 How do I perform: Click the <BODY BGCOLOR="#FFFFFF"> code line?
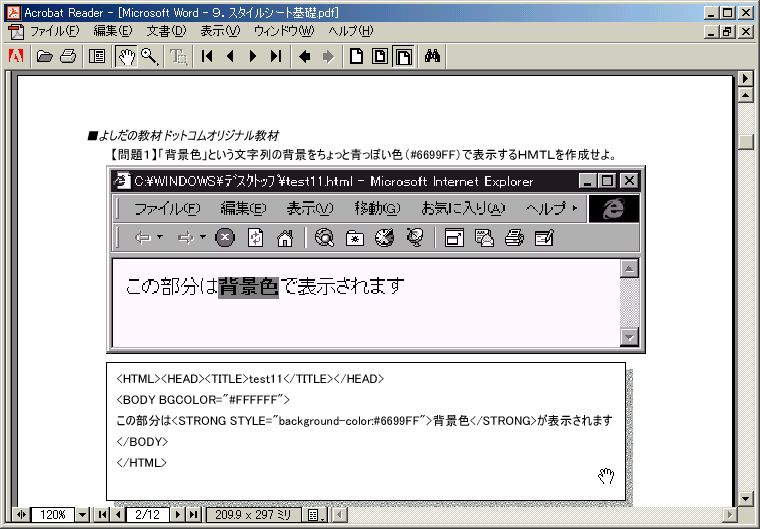pos(203,400)
